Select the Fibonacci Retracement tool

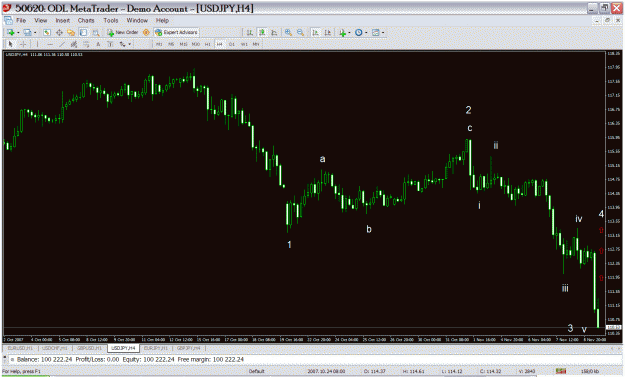click(86, 44)
